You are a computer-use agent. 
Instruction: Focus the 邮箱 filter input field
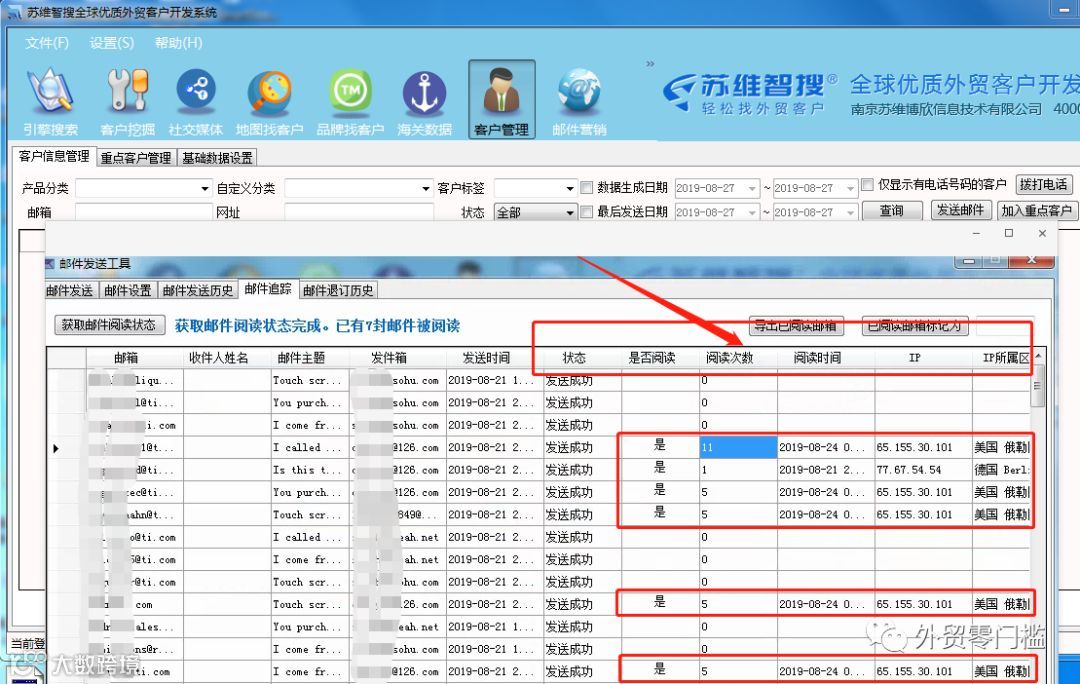click(143, 212)
